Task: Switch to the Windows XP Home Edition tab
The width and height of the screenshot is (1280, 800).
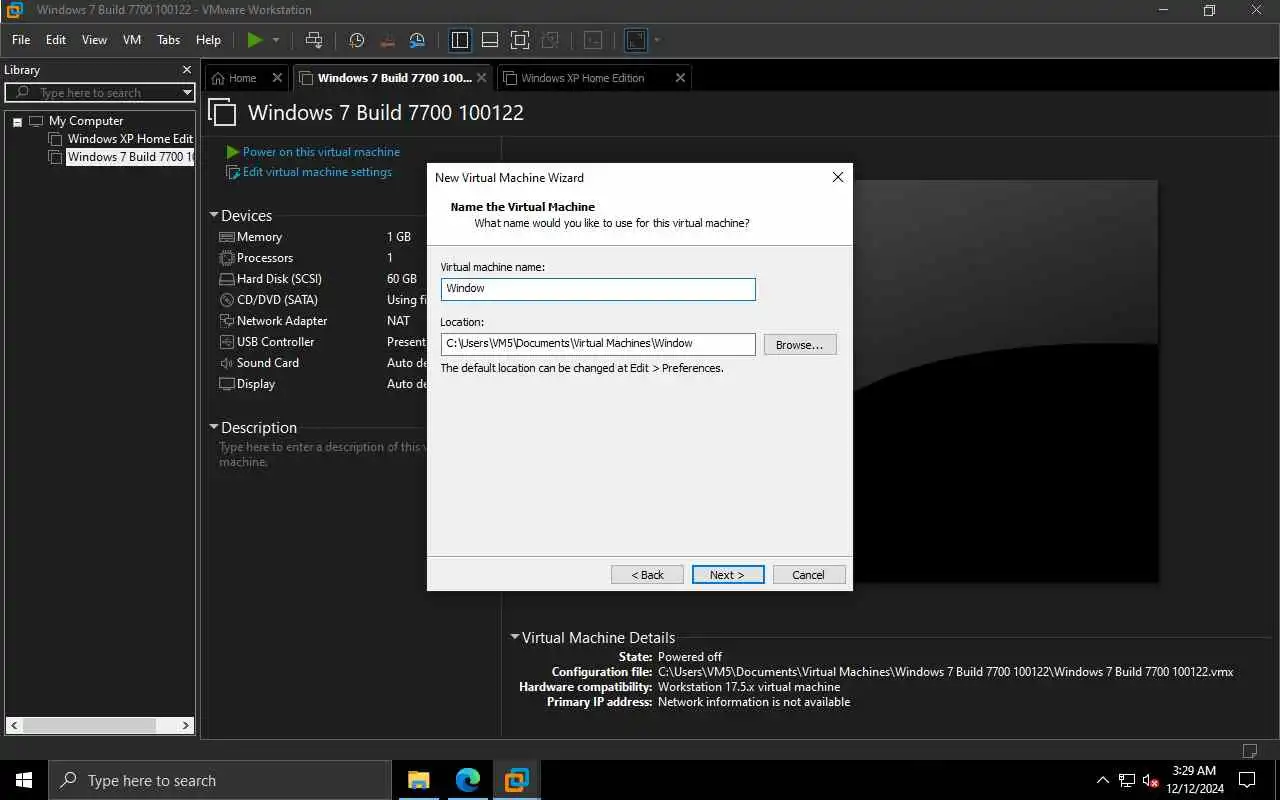Action: click(583, 78)
